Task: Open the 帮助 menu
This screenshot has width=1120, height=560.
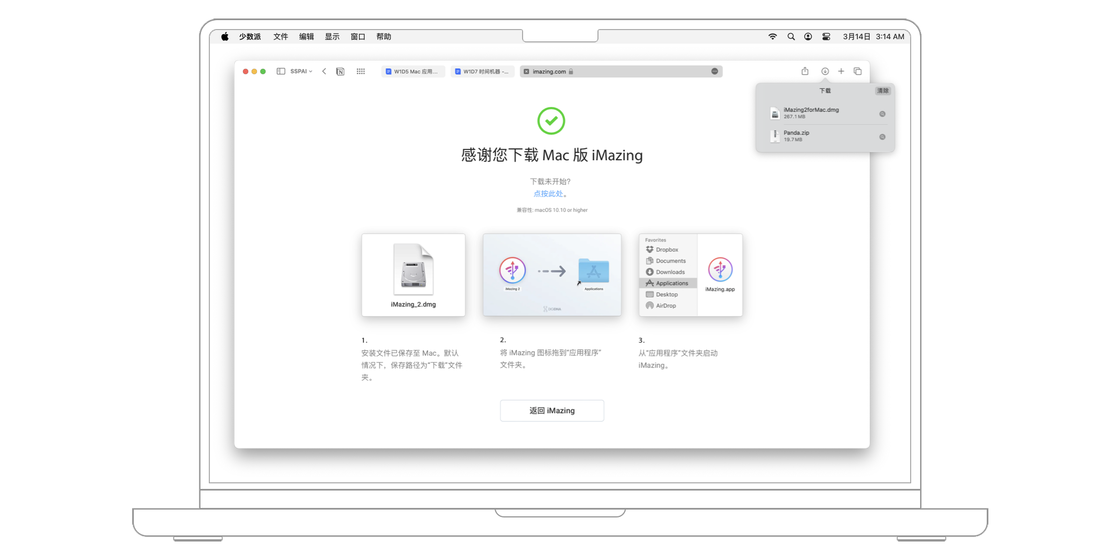Action: coord(384,36)
